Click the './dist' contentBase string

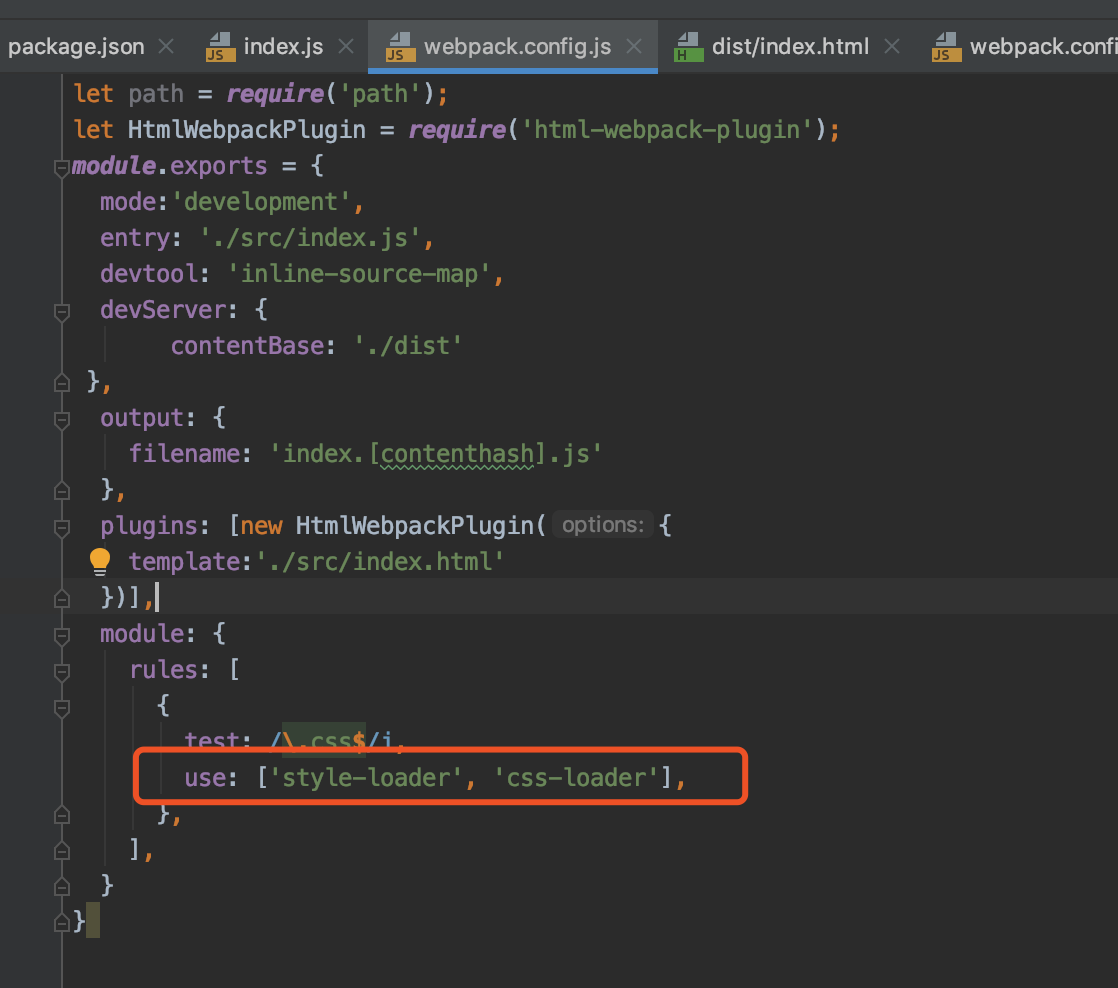[x=407, y=346]
